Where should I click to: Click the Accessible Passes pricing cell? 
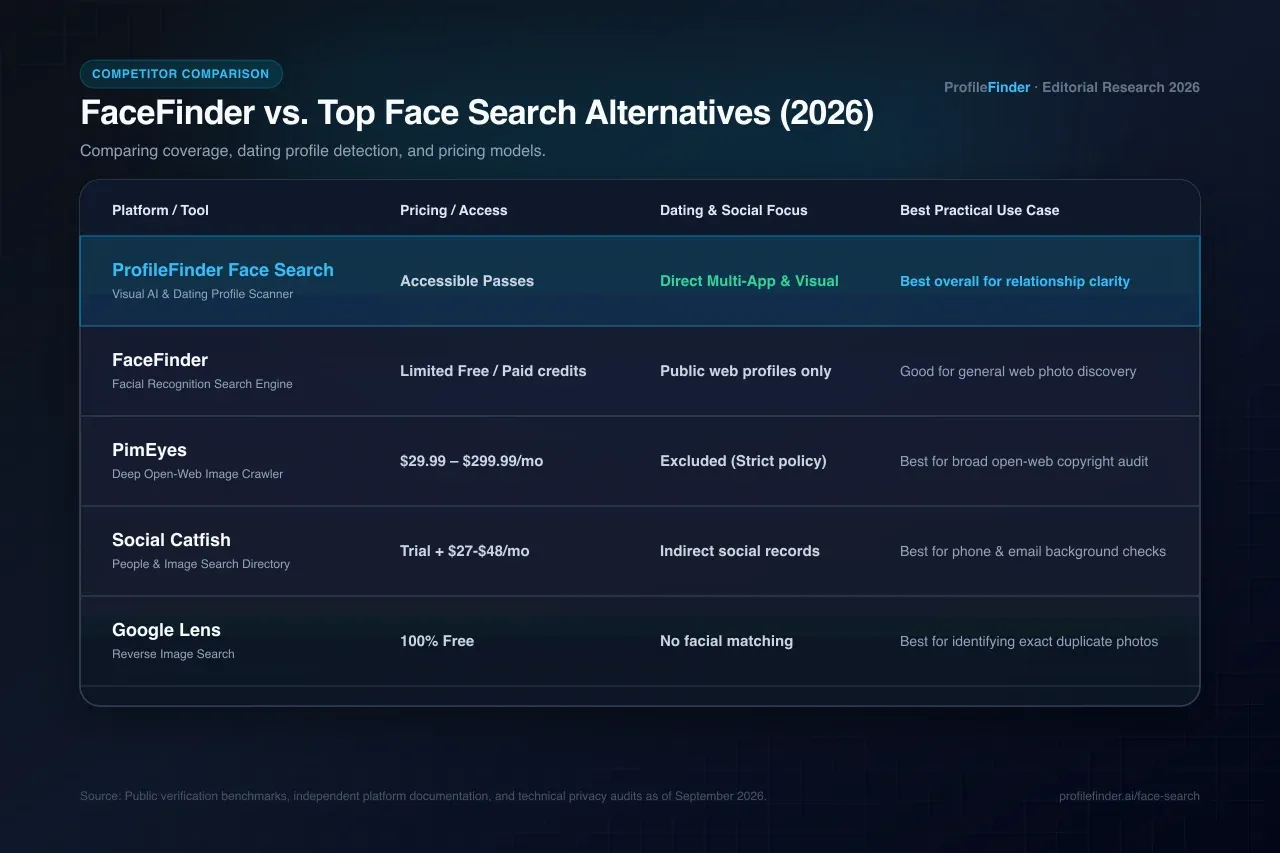[x=467, y=281]
